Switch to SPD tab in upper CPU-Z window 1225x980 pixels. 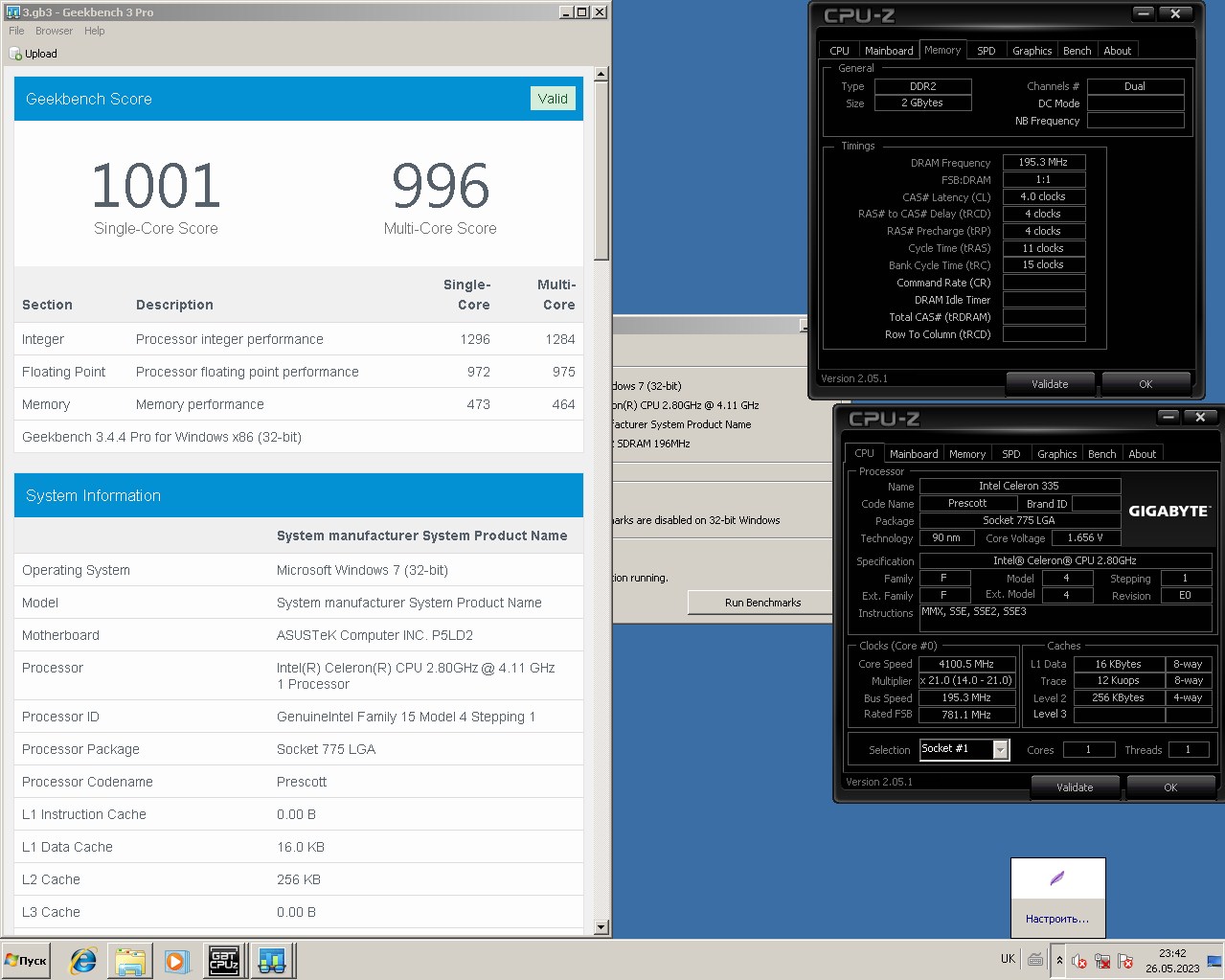[x=987, y=51]
